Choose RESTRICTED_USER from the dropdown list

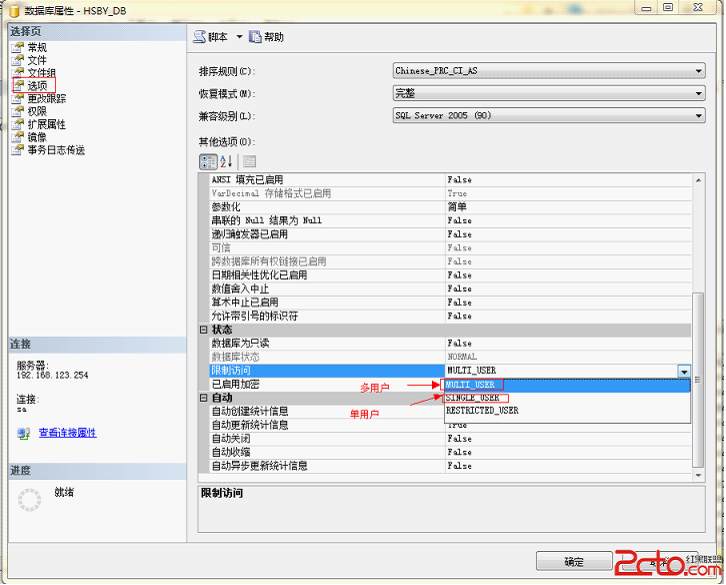(482, 410)
